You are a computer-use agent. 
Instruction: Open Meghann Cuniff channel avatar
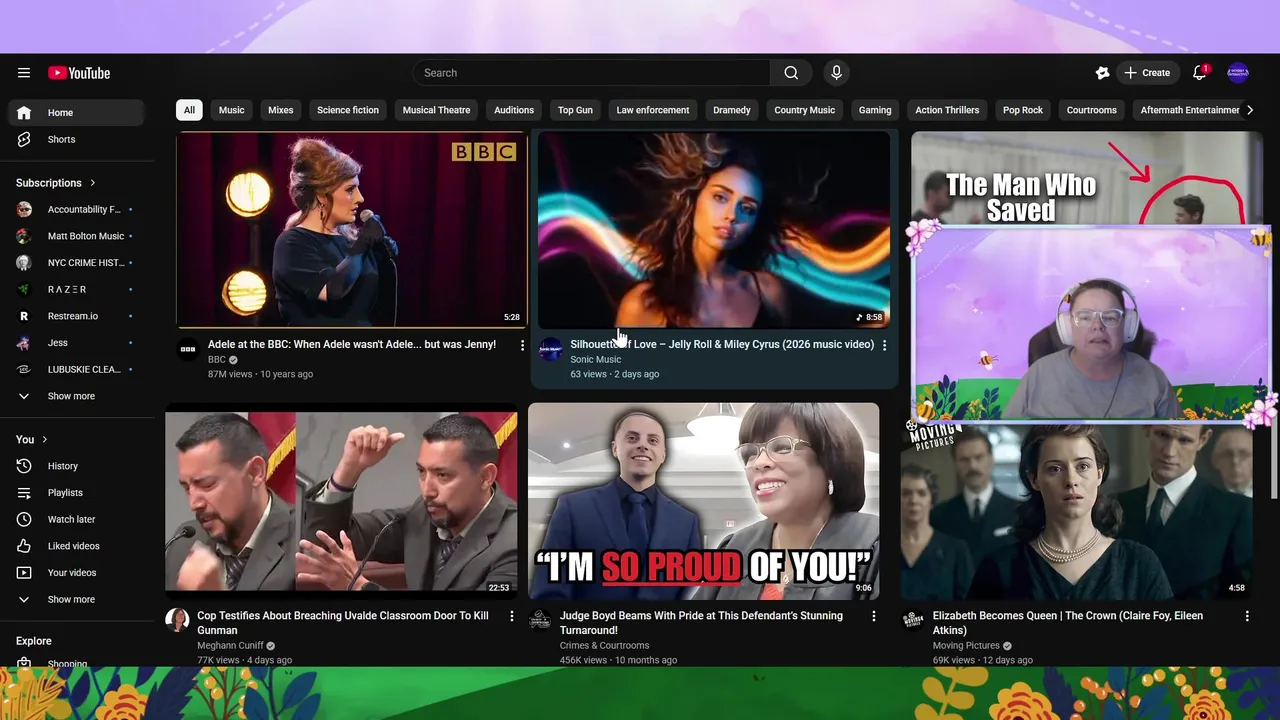click(x=177, y=621)
